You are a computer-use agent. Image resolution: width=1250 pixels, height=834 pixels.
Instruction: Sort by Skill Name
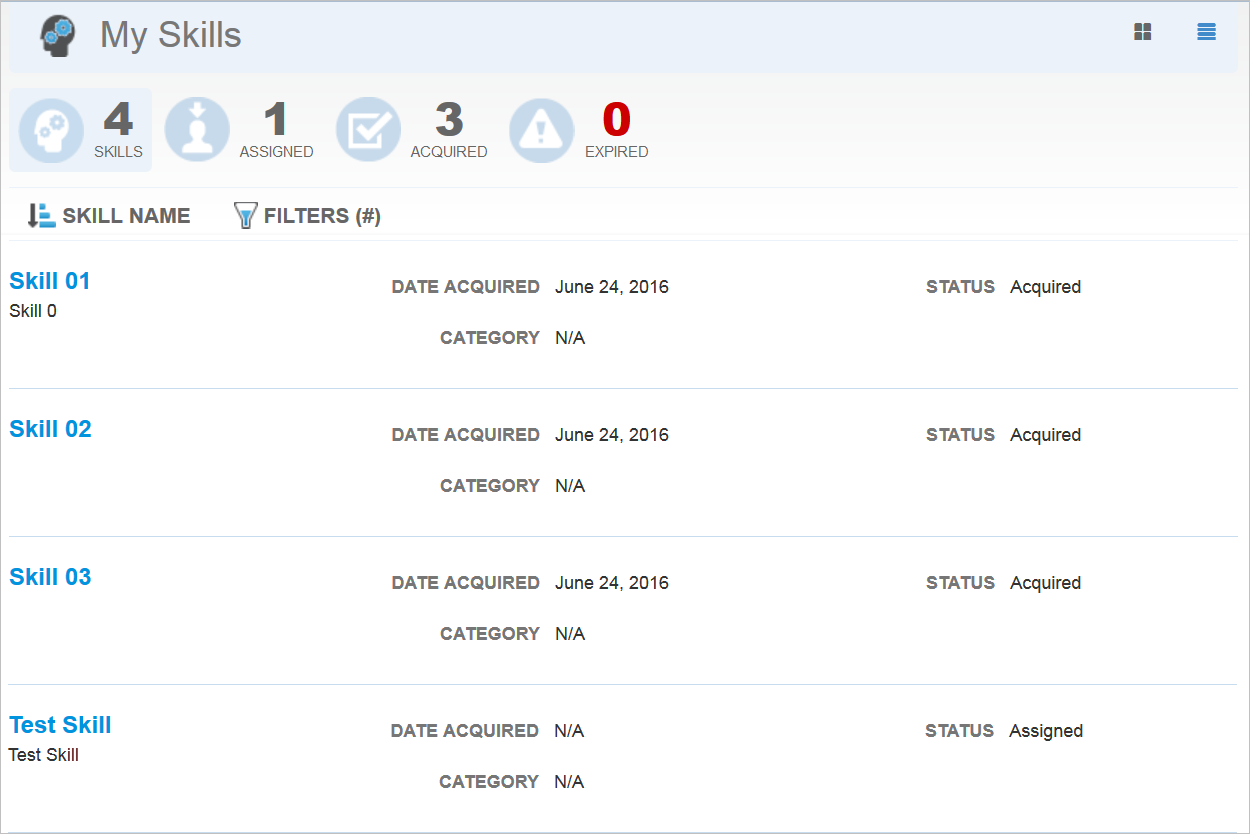tap(126, 216)
